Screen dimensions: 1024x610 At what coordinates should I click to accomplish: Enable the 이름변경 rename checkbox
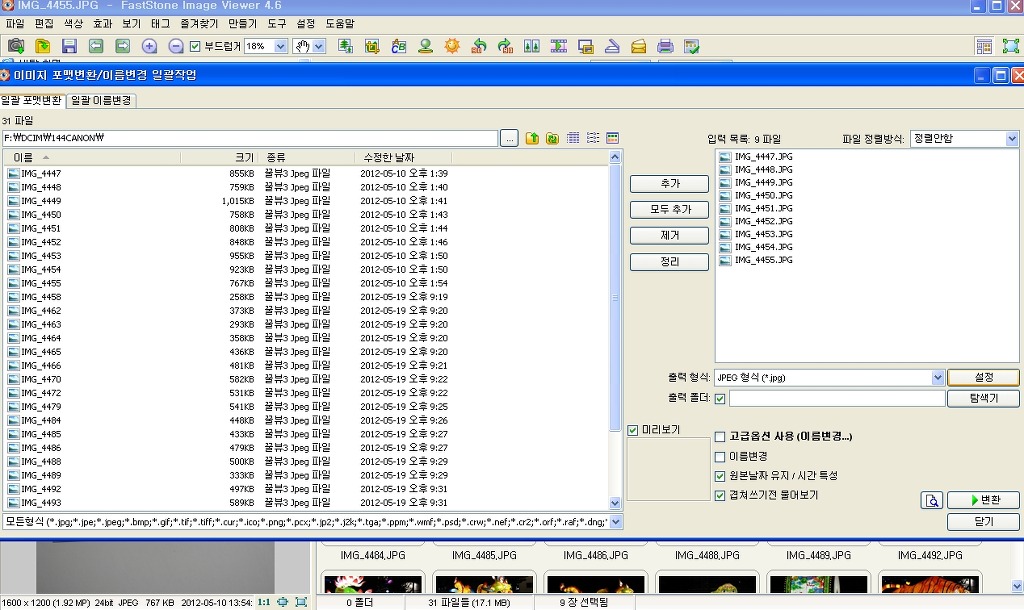tap(720, 456)
